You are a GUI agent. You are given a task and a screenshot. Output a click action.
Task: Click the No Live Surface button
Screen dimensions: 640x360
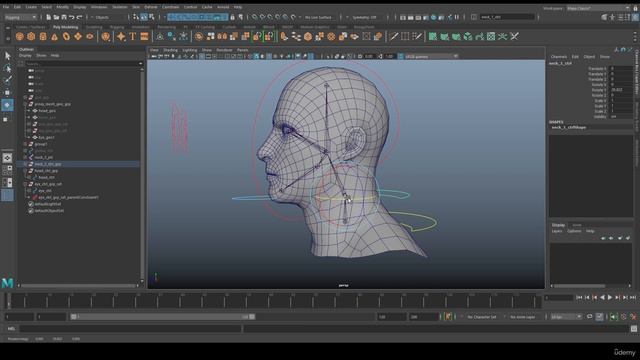coord(318,17)
